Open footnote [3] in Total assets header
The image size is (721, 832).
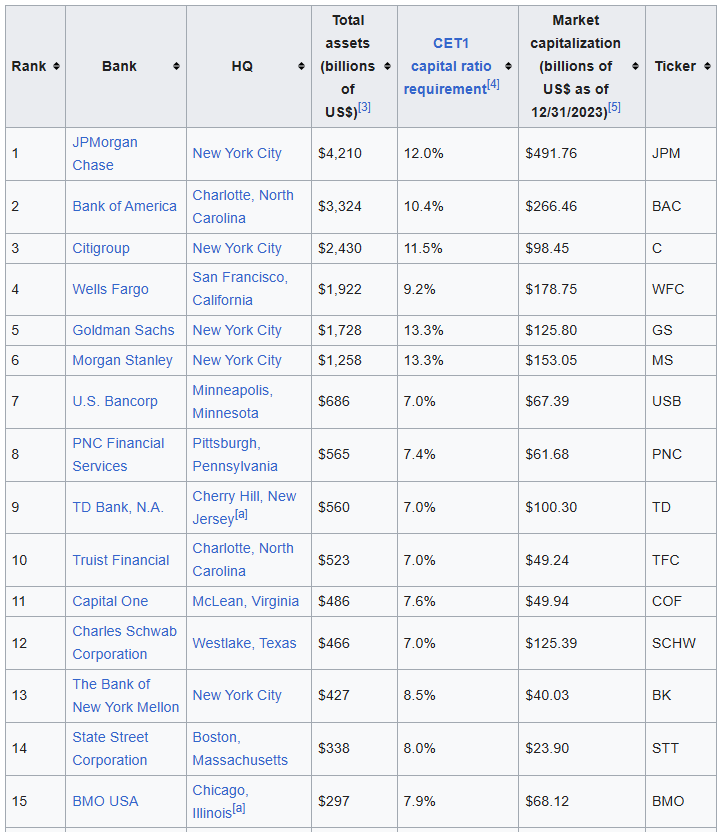[364, 107]
